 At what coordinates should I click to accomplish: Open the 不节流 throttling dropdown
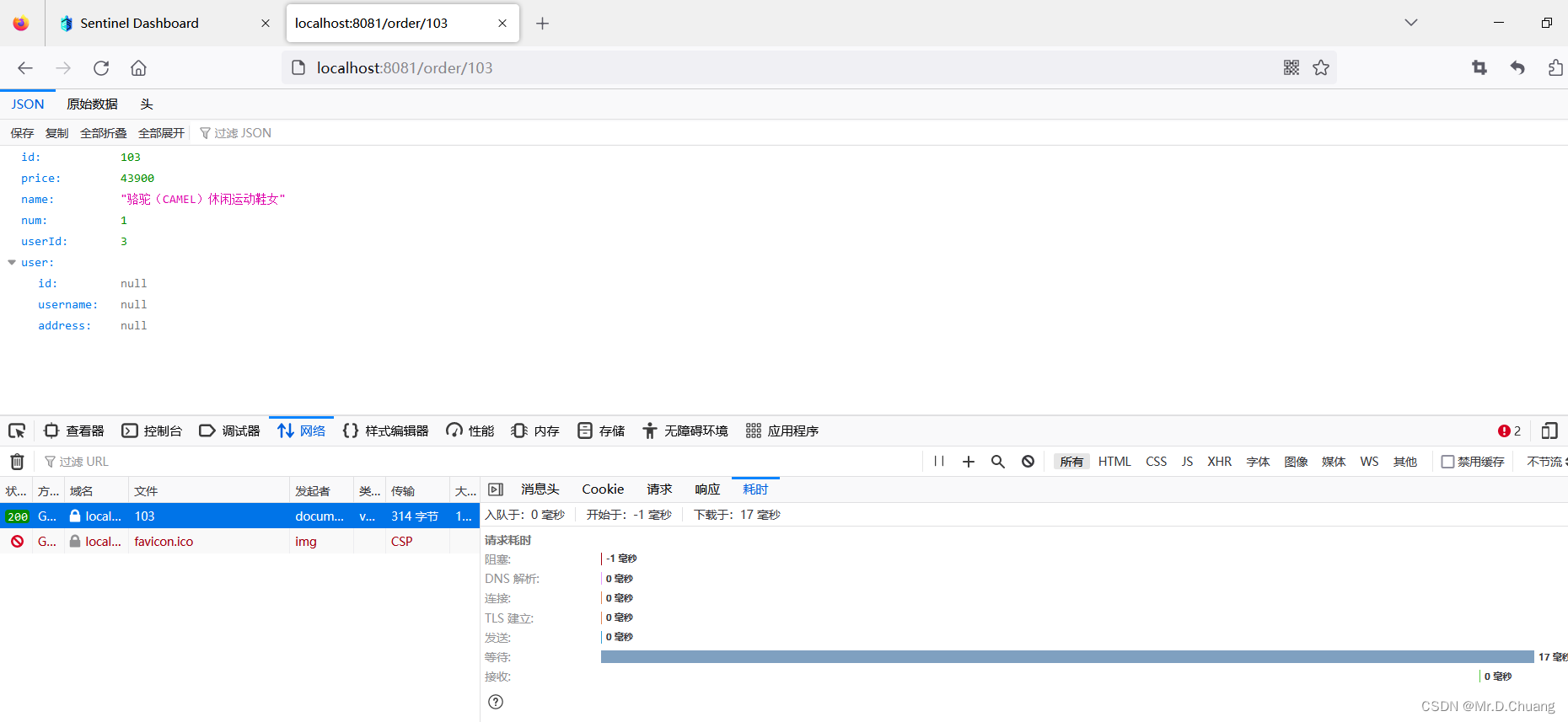[1546, 462]
